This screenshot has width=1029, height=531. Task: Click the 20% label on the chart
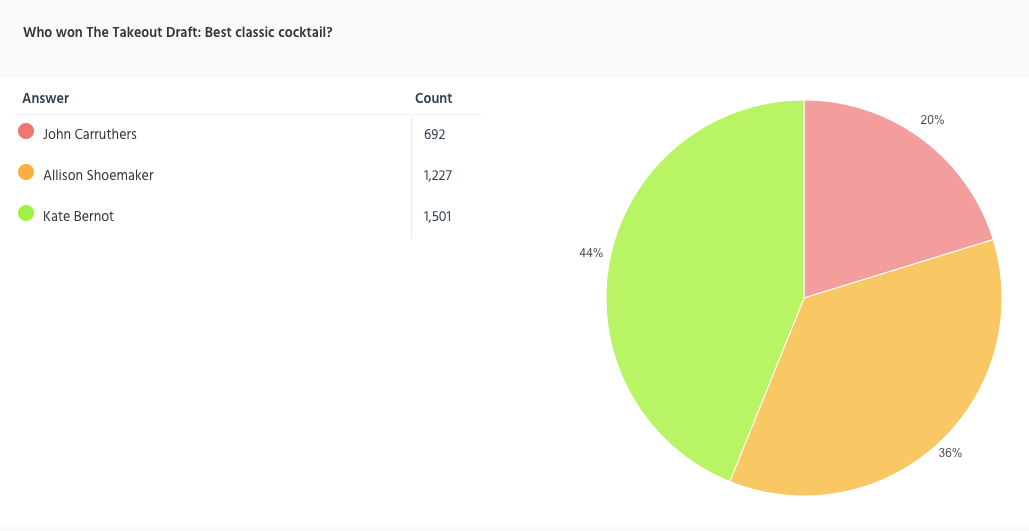932,120
